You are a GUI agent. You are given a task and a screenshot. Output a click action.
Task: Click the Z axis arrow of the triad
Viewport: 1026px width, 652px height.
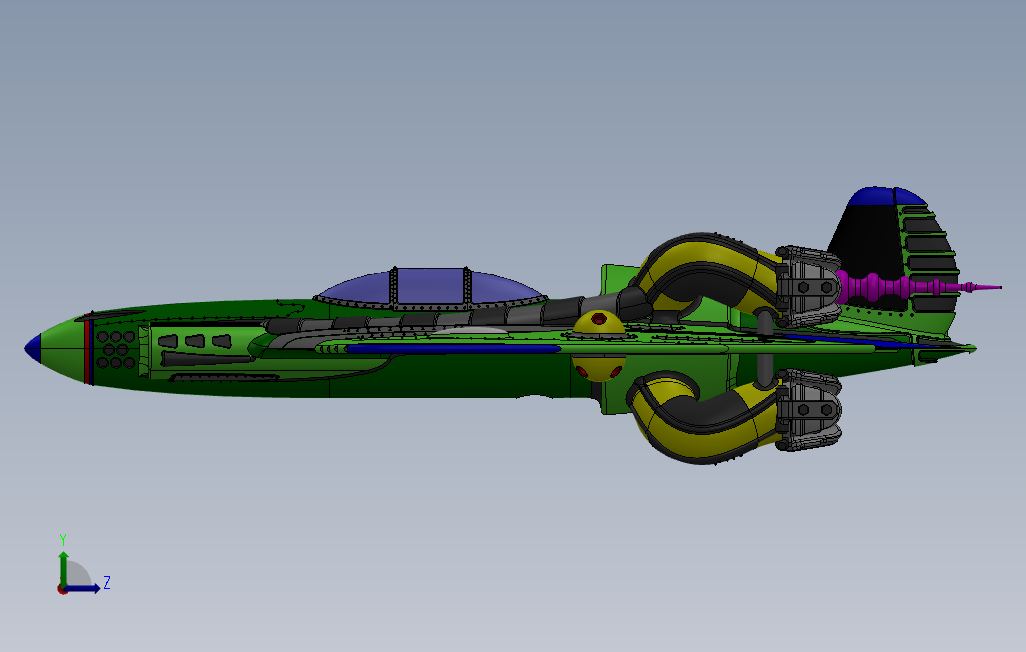point(82,589)
